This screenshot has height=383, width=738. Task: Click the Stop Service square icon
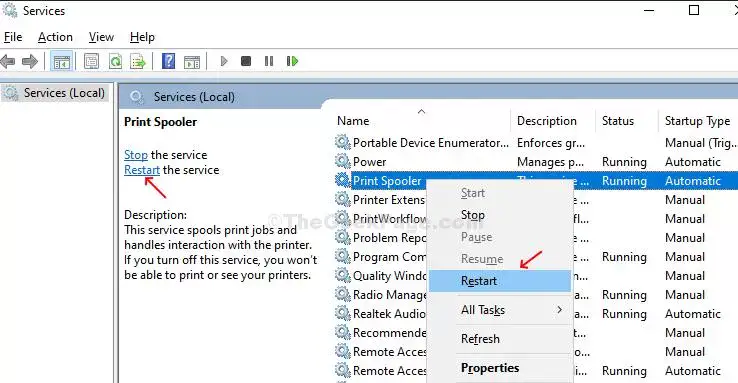click(x=246, y=61)
